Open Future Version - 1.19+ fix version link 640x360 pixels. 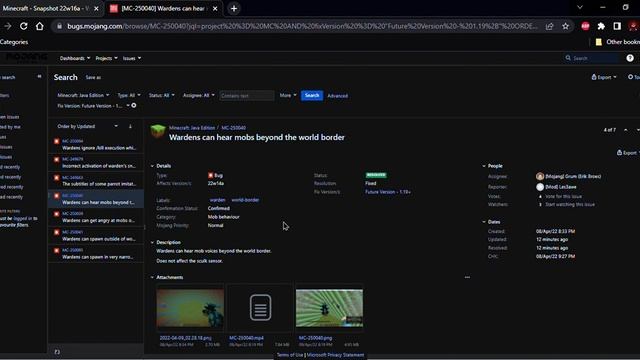[x=388, y=192]
